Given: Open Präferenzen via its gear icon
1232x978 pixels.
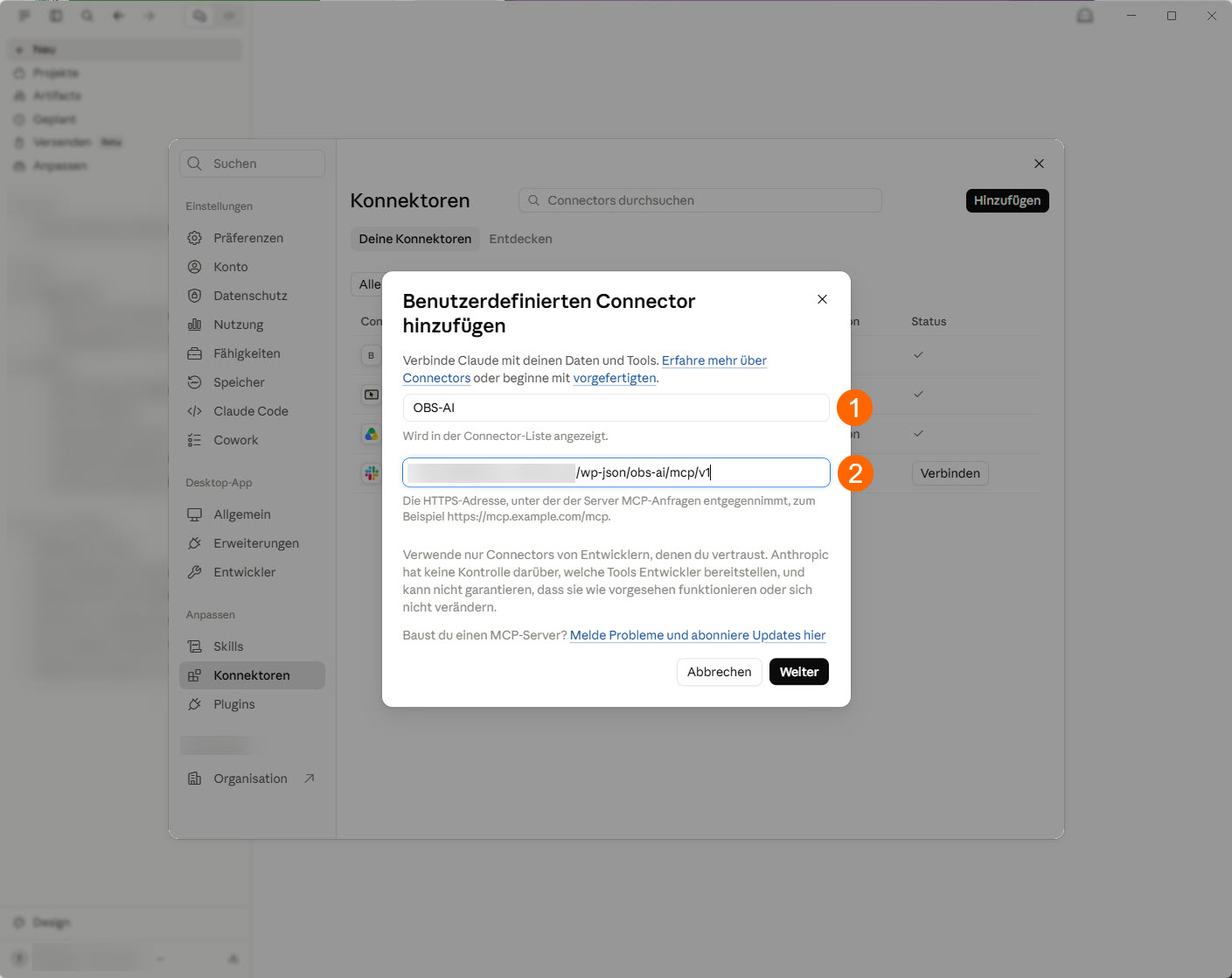Looking at the screenshot, I should (194, 238).
